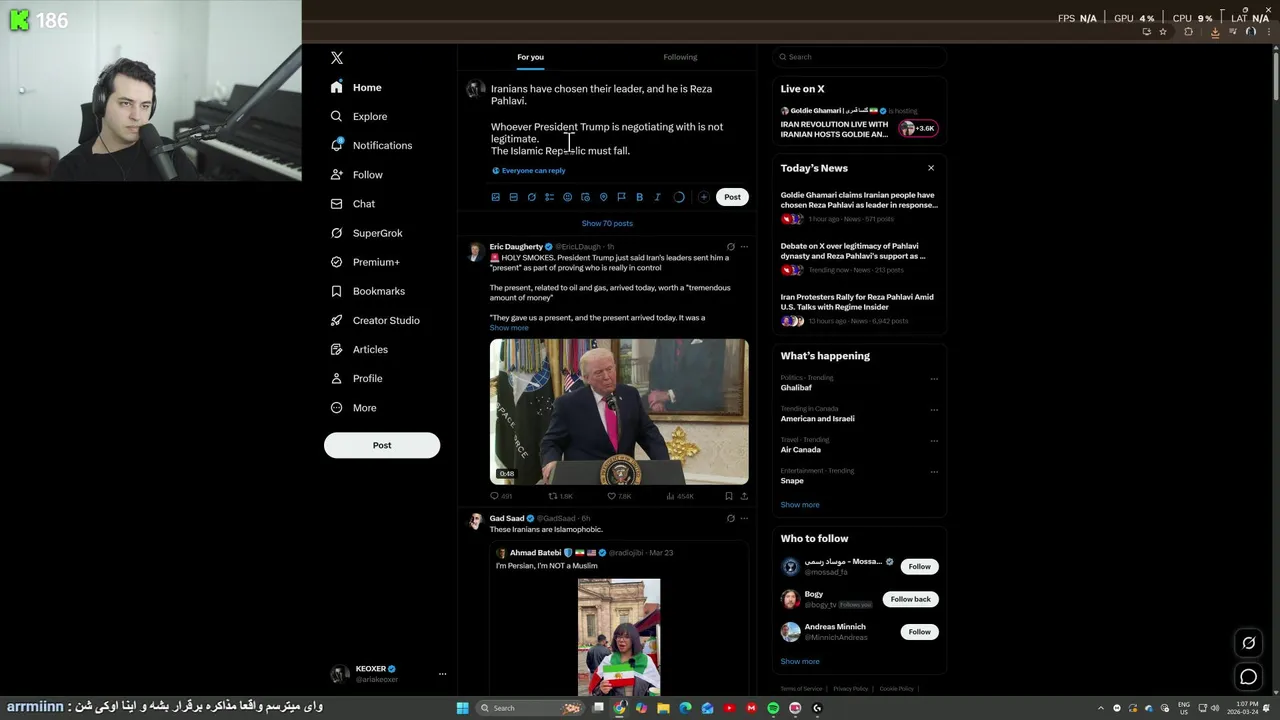Follow the Mossad account
1280x720 pixels.
tap(919, 566)
